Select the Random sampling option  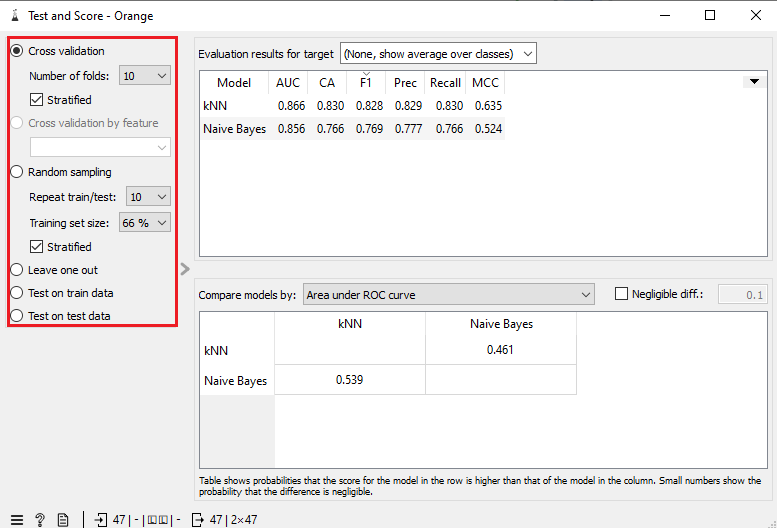tap(17, 172)
